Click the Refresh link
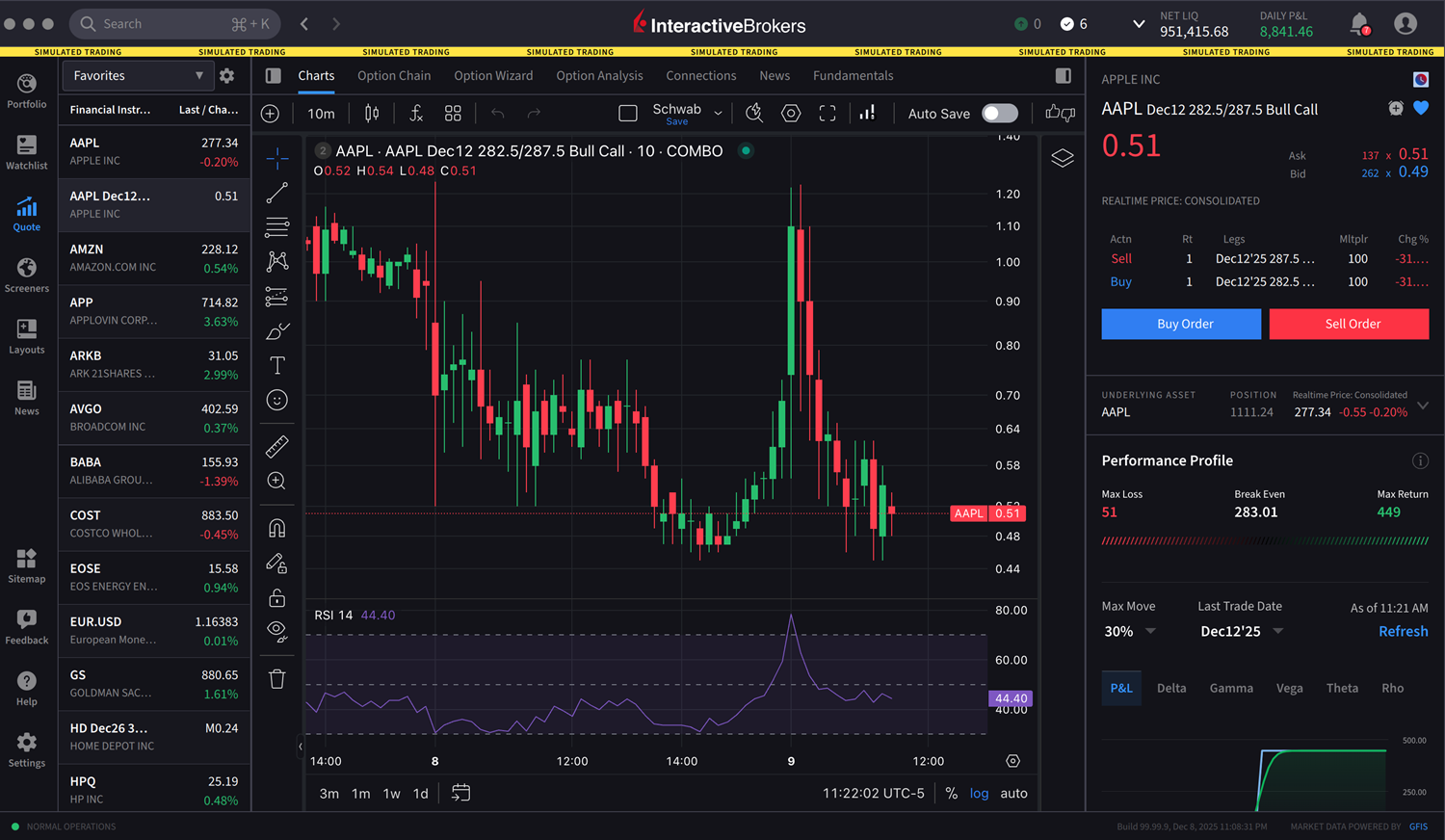1445x840 pixels. [1403, 632]
